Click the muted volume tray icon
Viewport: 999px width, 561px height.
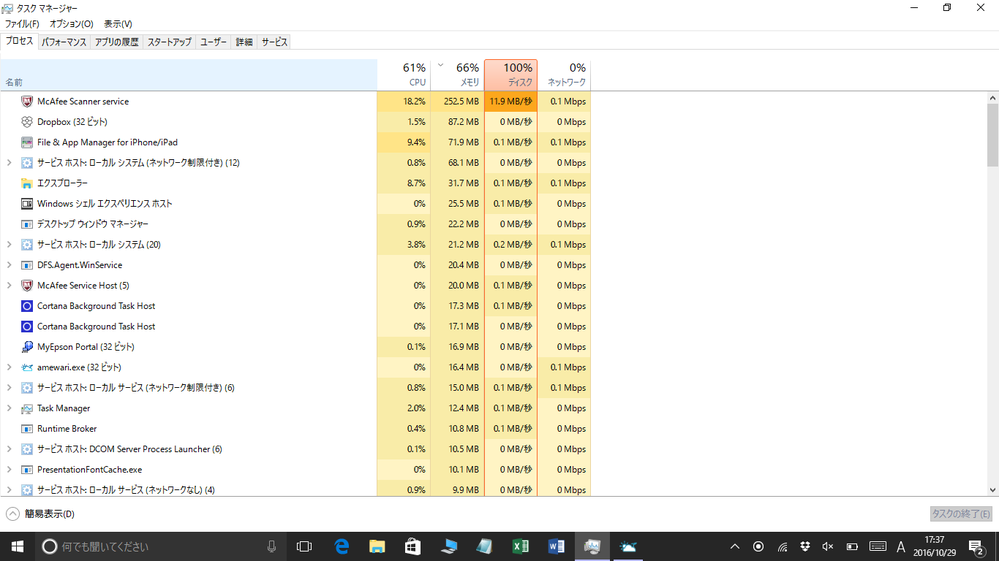click(828, 546)
